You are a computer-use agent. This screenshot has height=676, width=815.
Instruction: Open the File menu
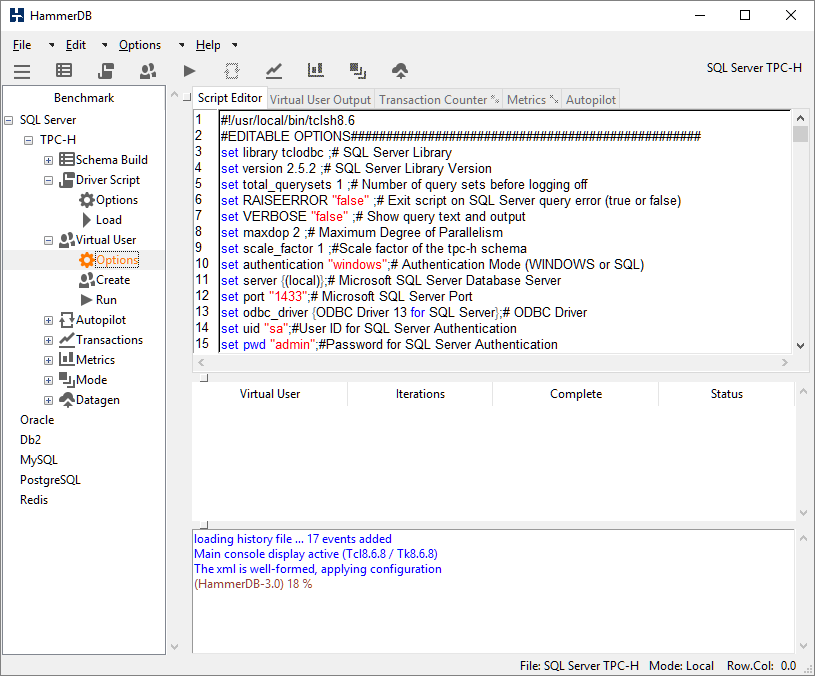22,45
